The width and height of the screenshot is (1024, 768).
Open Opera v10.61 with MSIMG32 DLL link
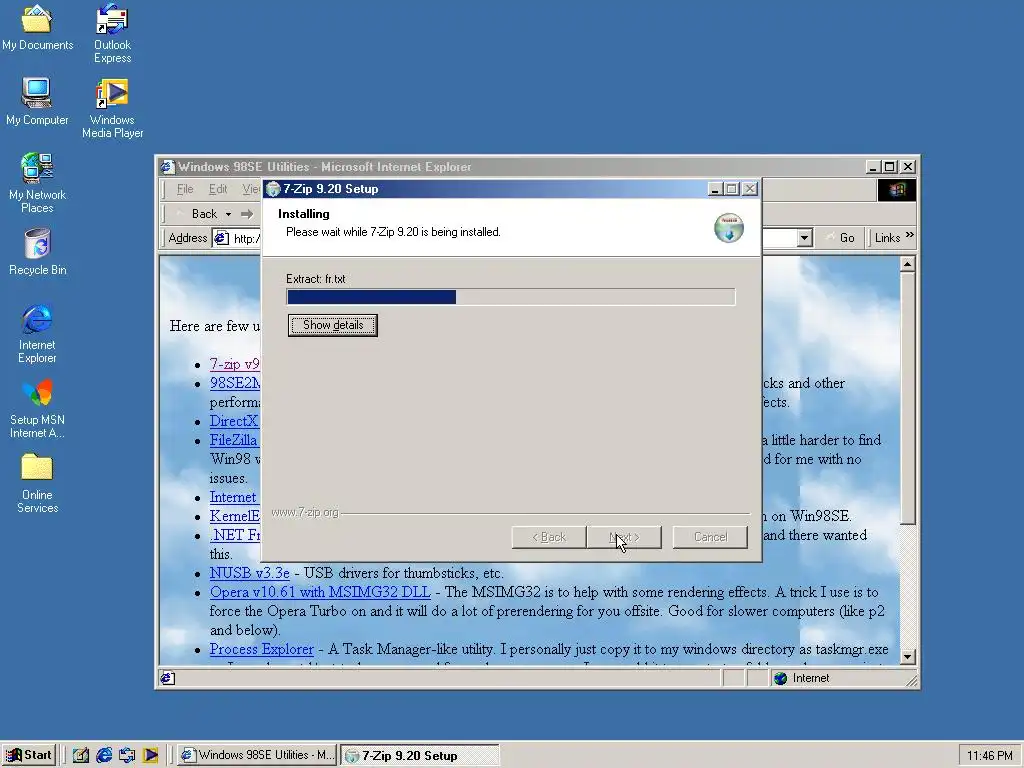320,592
